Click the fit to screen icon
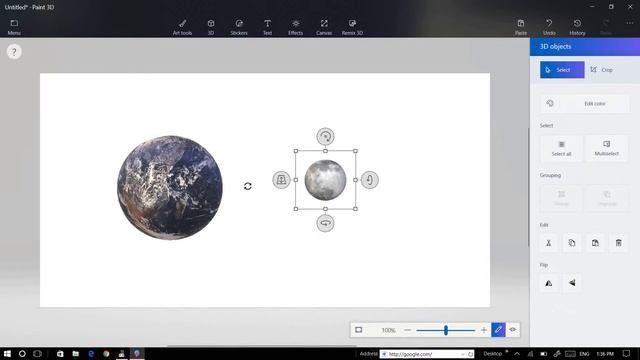 tap(358, 330)
